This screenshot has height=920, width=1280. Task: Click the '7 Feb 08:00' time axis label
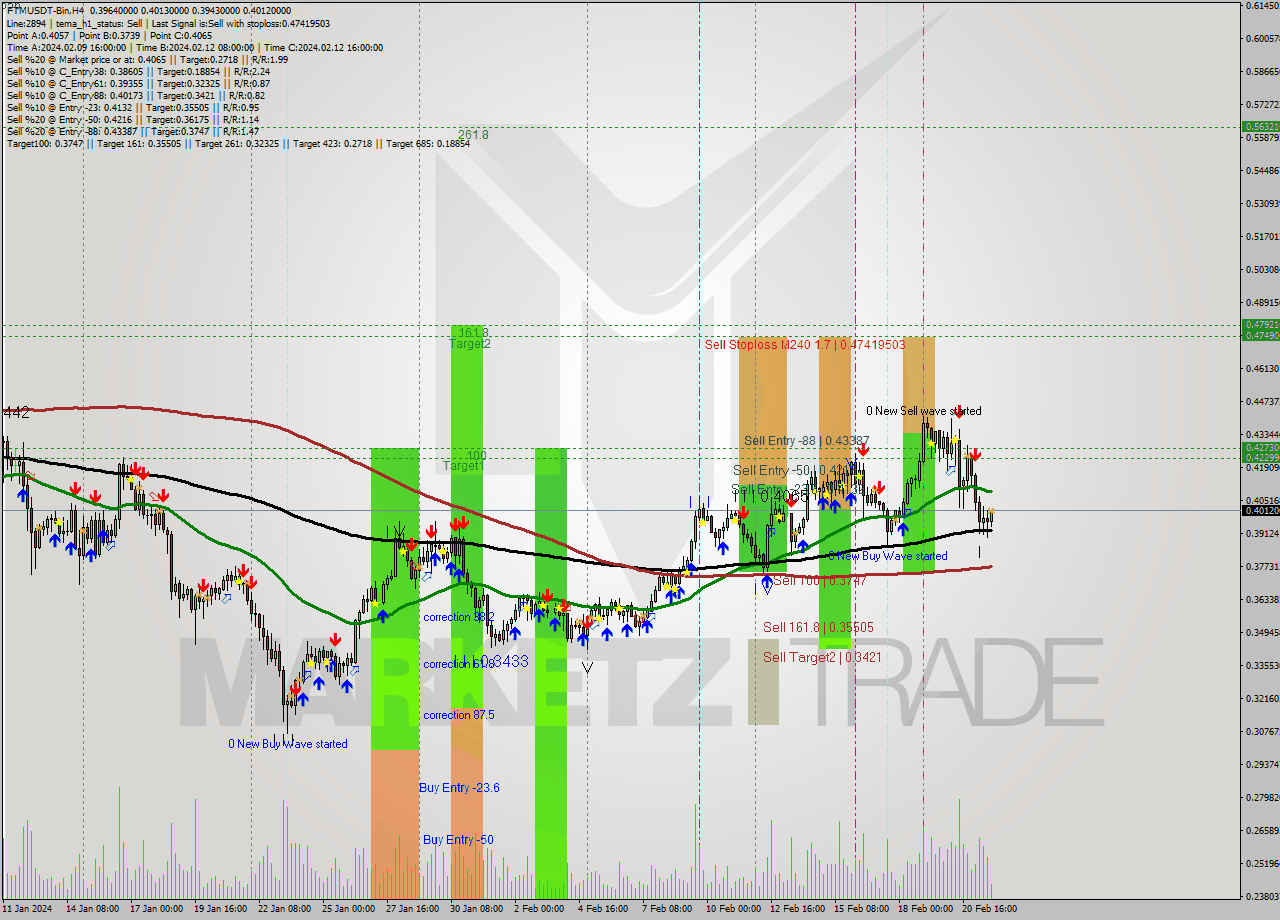[x=666, y=909]
